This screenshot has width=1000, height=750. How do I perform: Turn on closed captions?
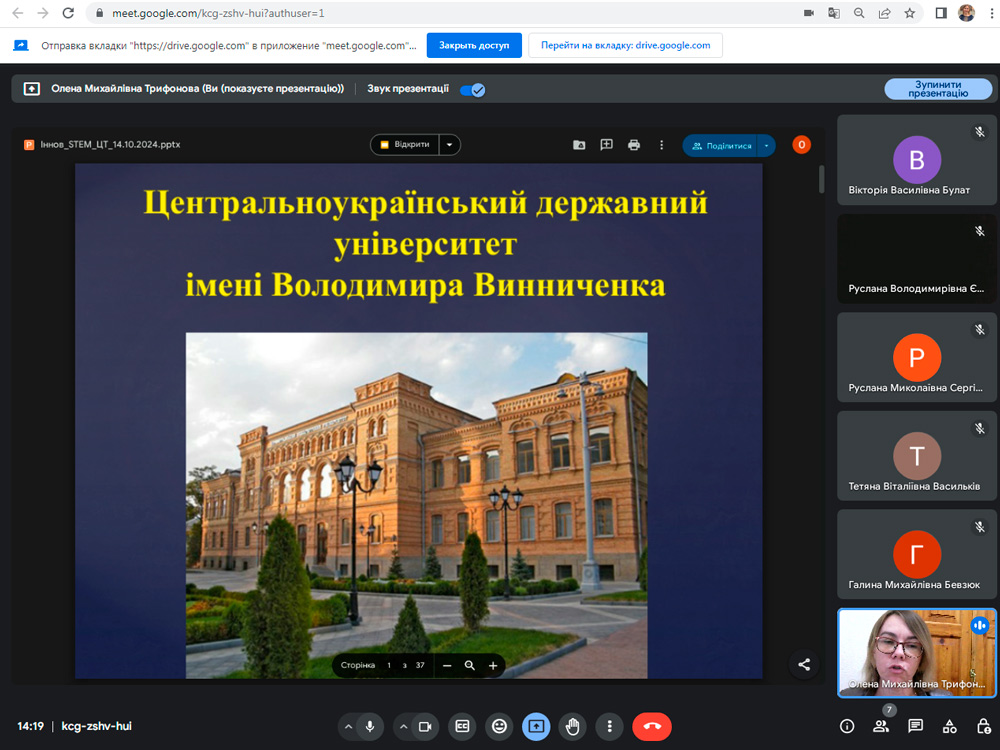462,726
